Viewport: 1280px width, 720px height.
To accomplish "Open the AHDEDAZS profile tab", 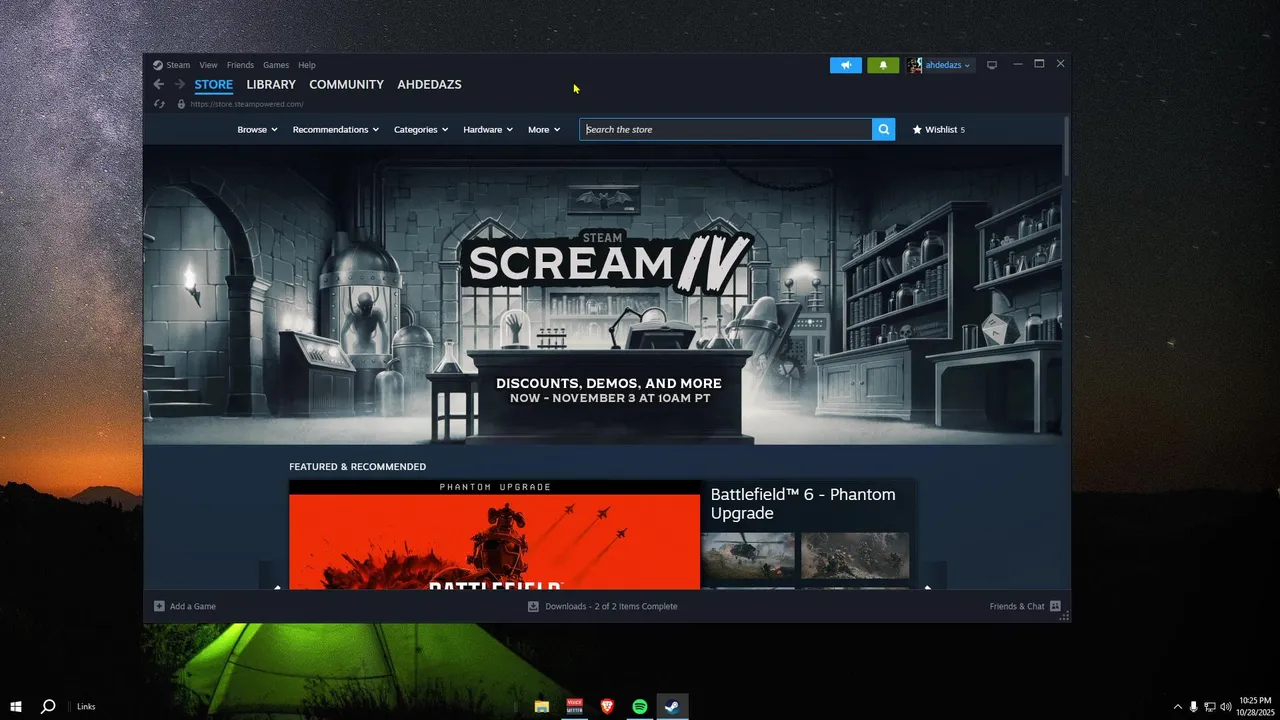I will point(429,85).
